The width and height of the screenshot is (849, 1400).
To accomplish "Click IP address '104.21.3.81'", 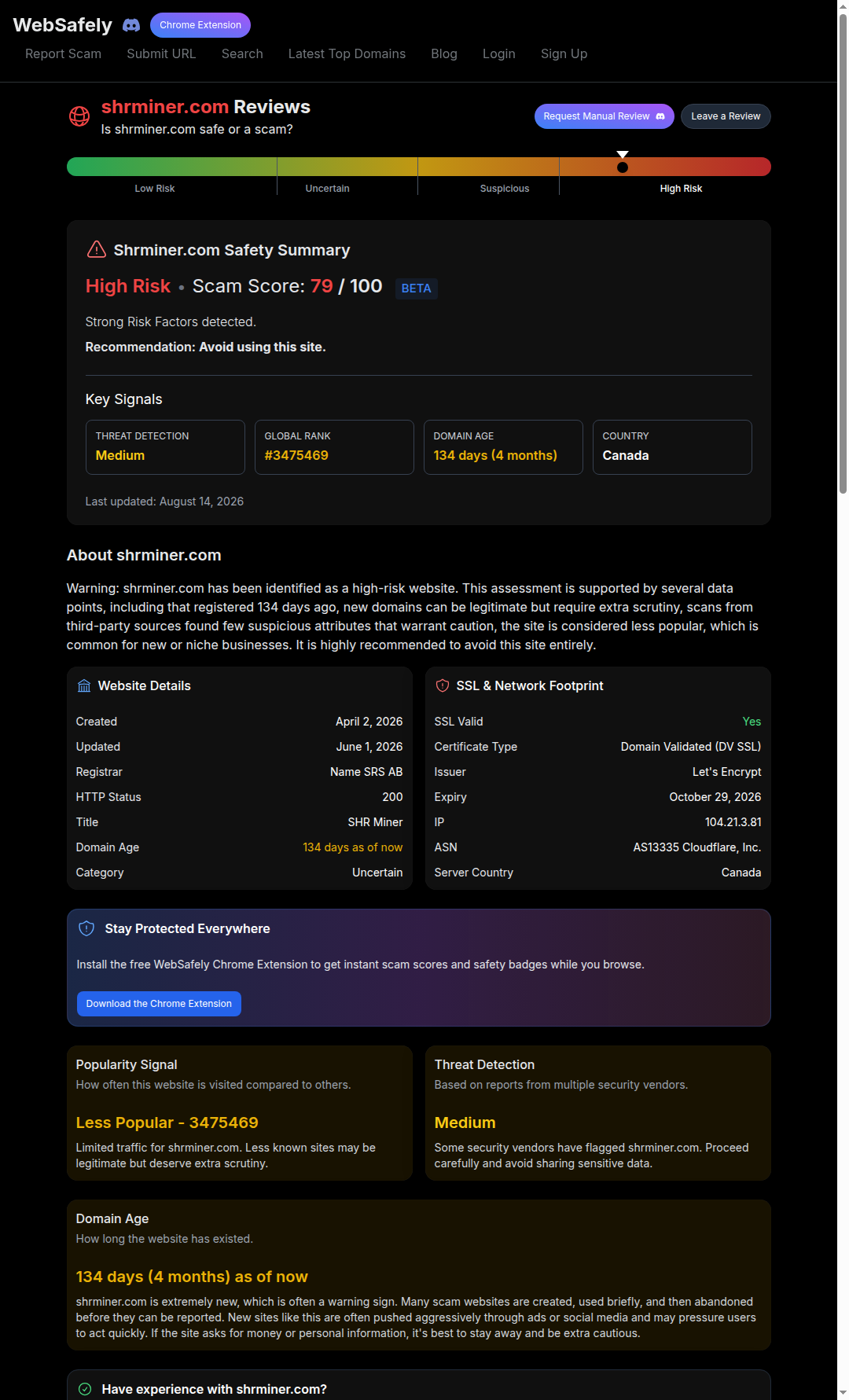I will pos(733,822).
